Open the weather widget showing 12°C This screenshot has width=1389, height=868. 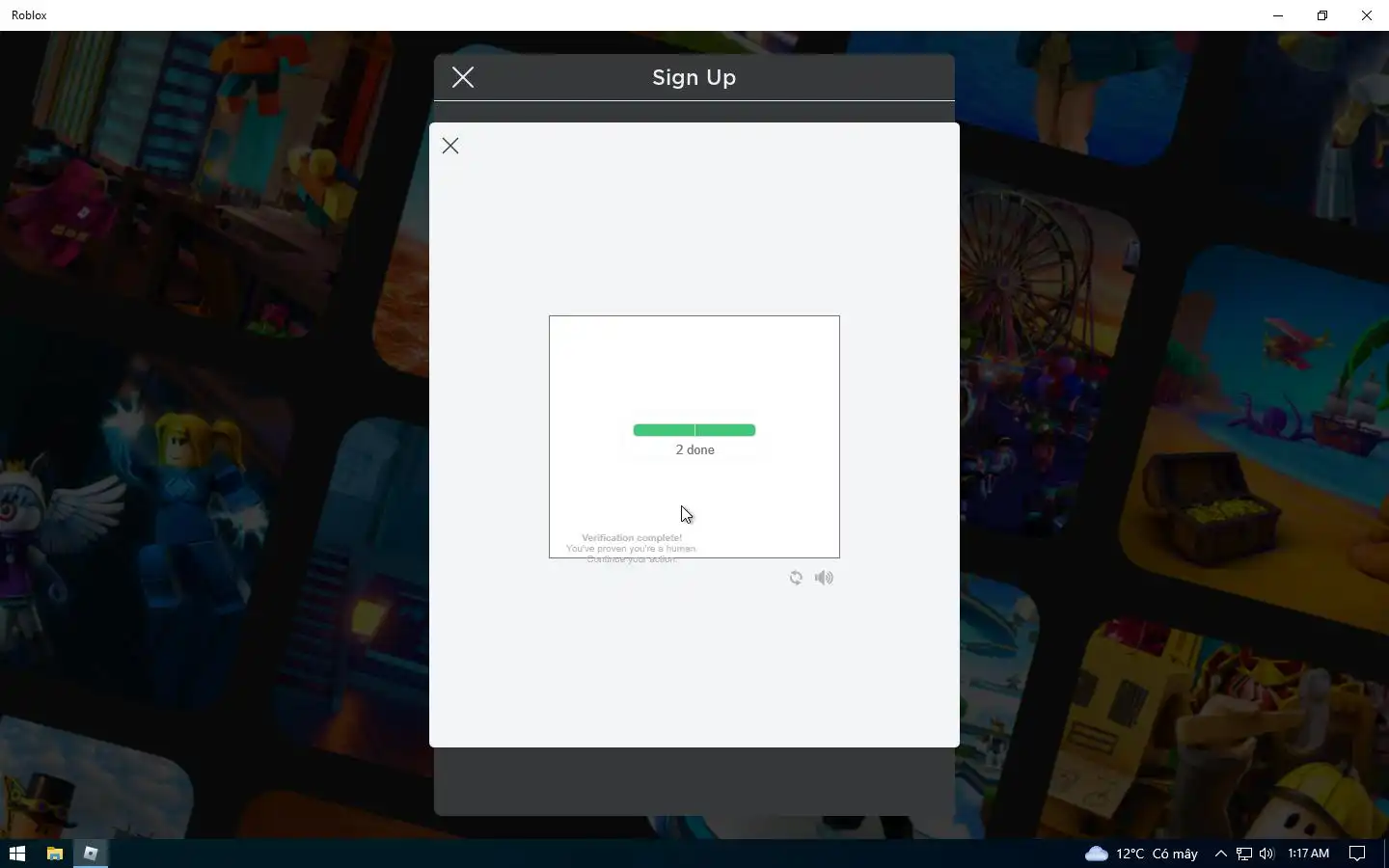pos(1141,854)
